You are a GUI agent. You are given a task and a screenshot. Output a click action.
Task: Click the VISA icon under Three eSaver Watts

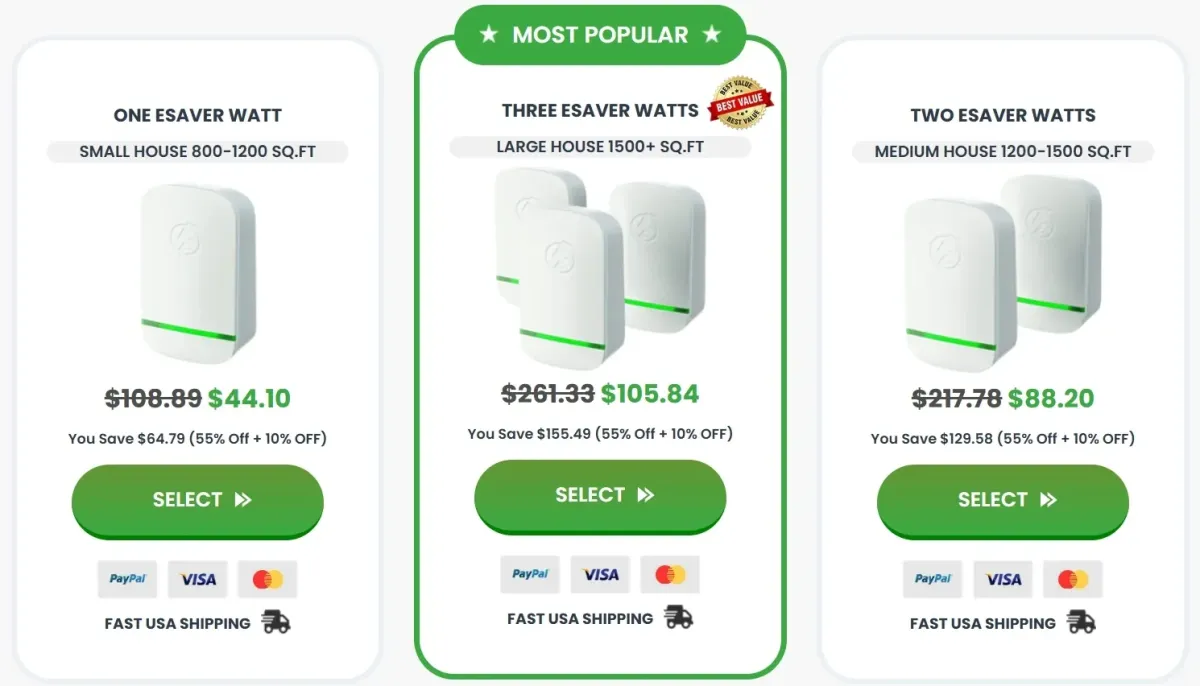[599, 574]
